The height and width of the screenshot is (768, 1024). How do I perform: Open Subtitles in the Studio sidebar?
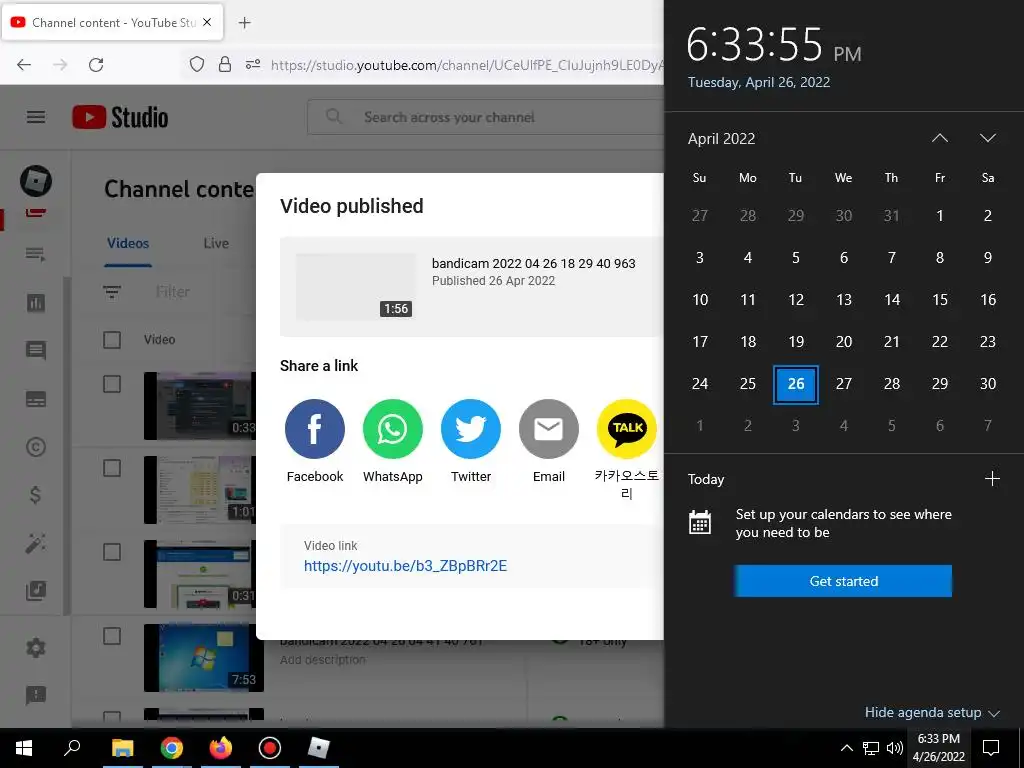click(36, 399)
